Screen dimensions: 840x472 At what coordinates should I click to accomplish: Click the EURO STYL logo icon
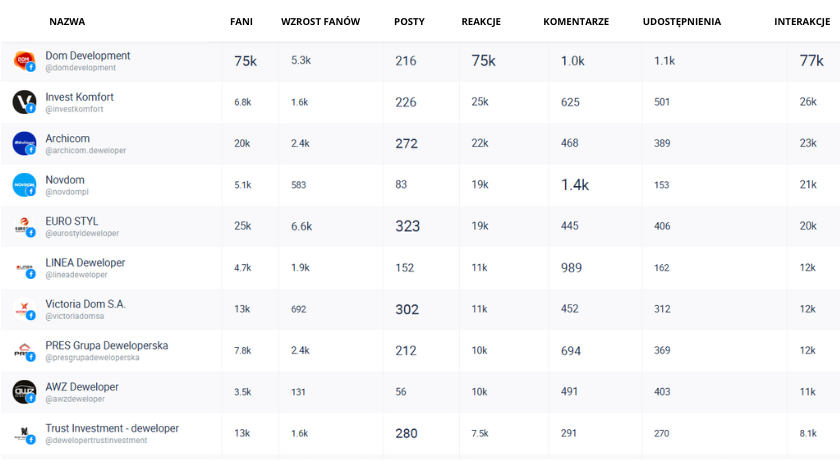(x=24, y=226)
